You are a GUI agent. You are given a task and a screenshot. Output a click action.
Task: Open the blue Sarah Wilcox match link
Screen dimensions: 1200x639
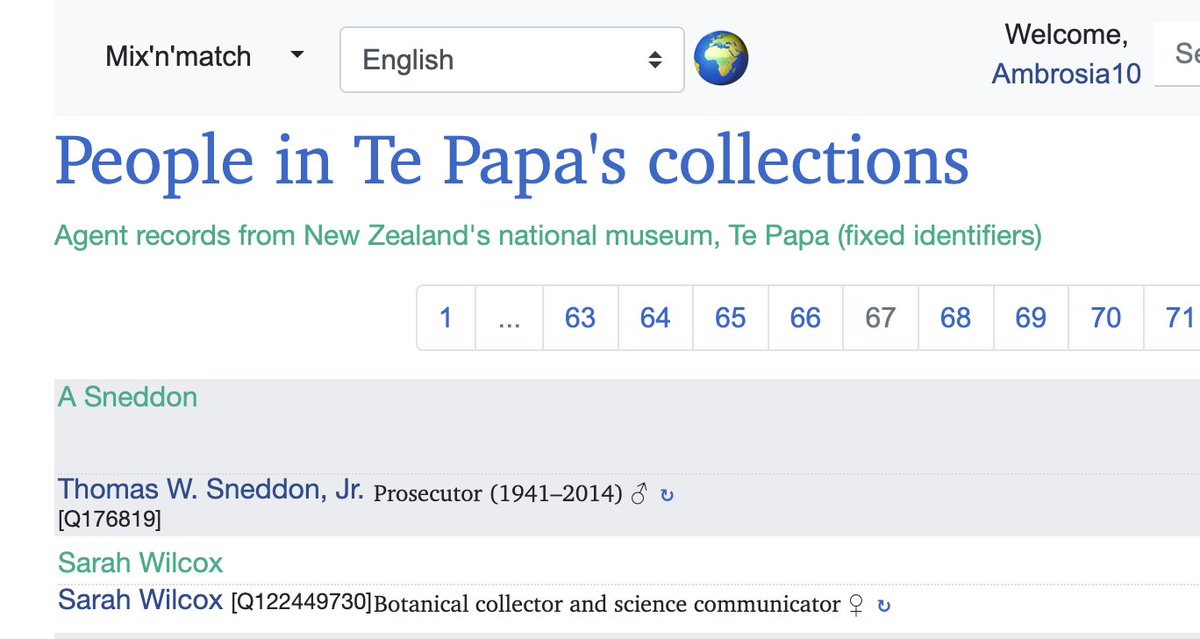pos(140,600)
